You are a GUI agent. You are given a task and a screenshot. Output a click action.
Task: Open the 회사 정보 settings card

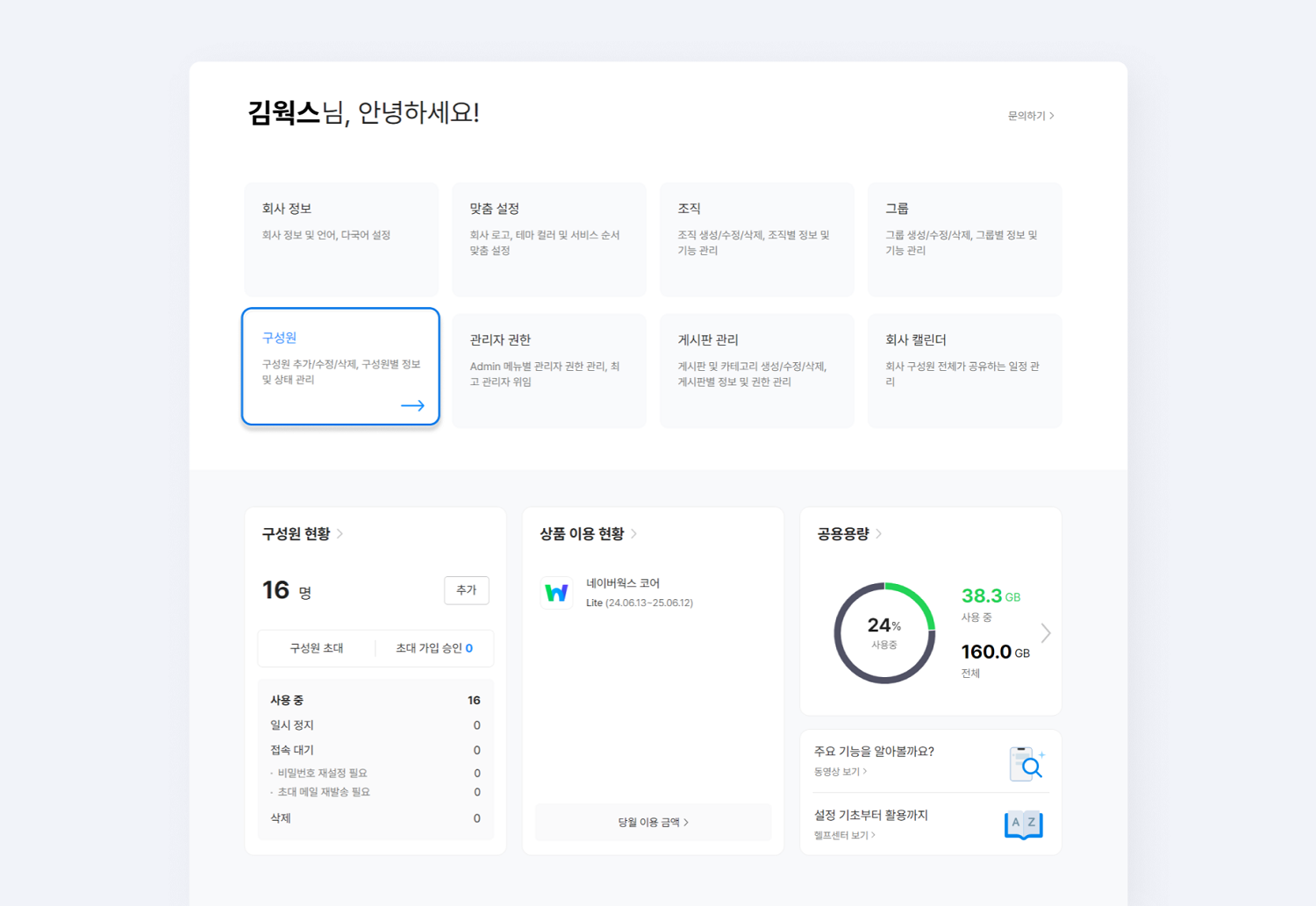[341, 239]
